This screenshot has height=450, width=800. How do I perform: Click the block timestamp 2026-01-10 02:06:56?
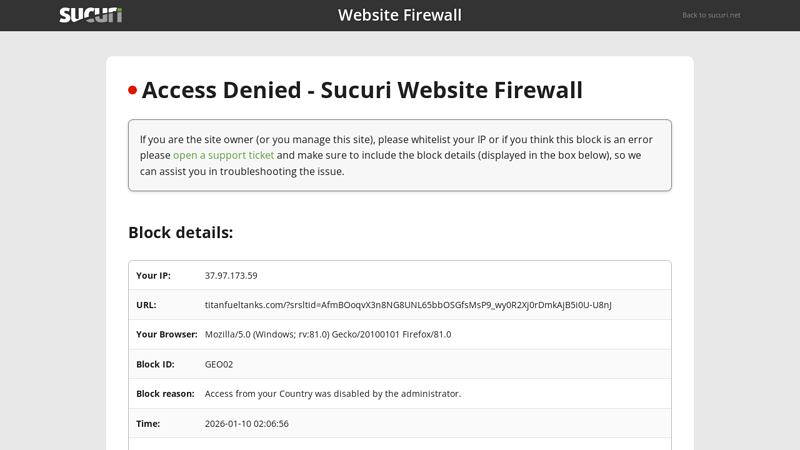pyautogui.click(x=247, y=423)
